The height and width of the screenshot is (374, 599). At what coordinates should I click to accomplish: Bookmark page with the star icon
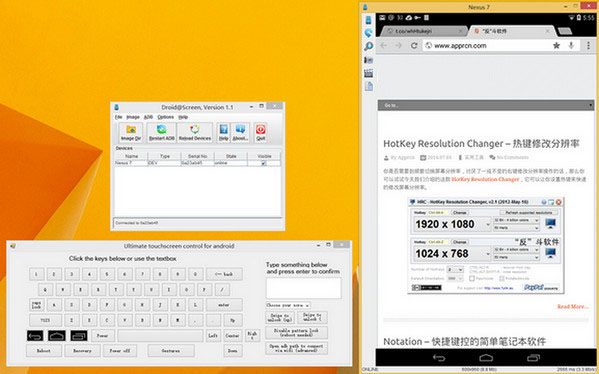click(x=556, y=45)
